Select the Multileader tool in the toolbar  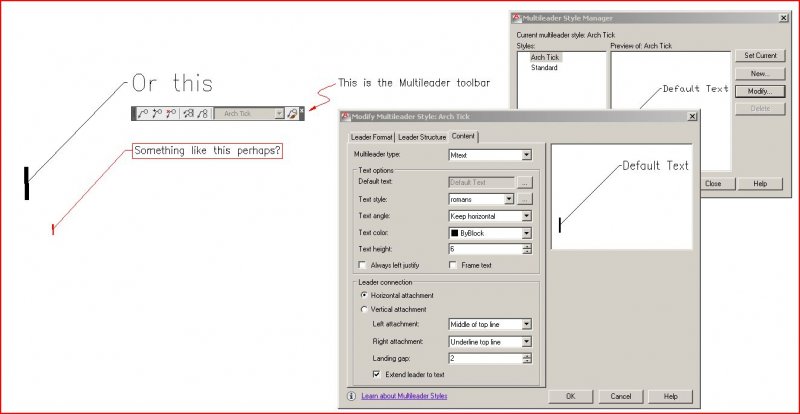pyautogui.click(x=143, y=113)
